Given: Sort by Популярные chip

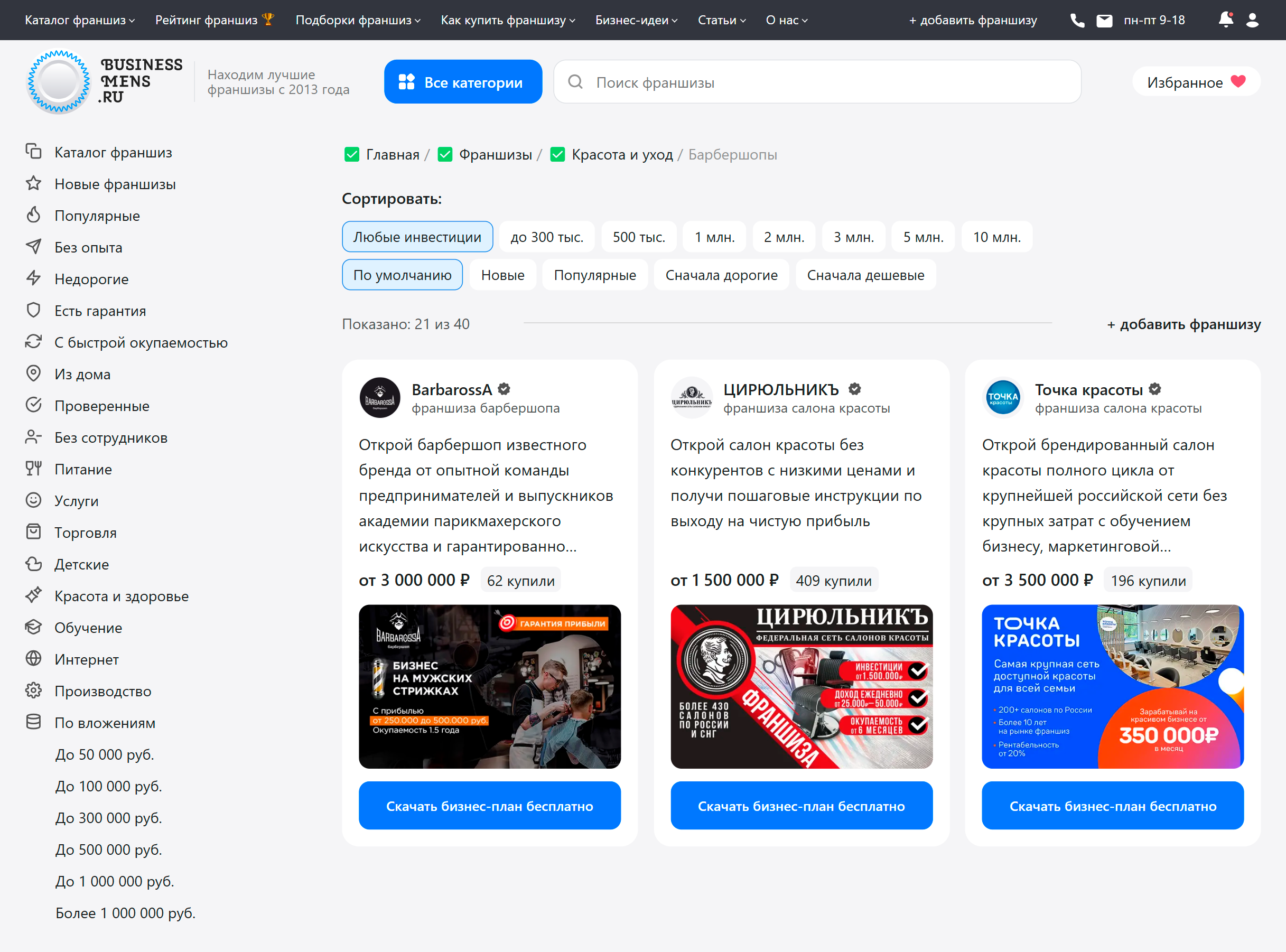Looking at the screenshot, I should point(594,275).
